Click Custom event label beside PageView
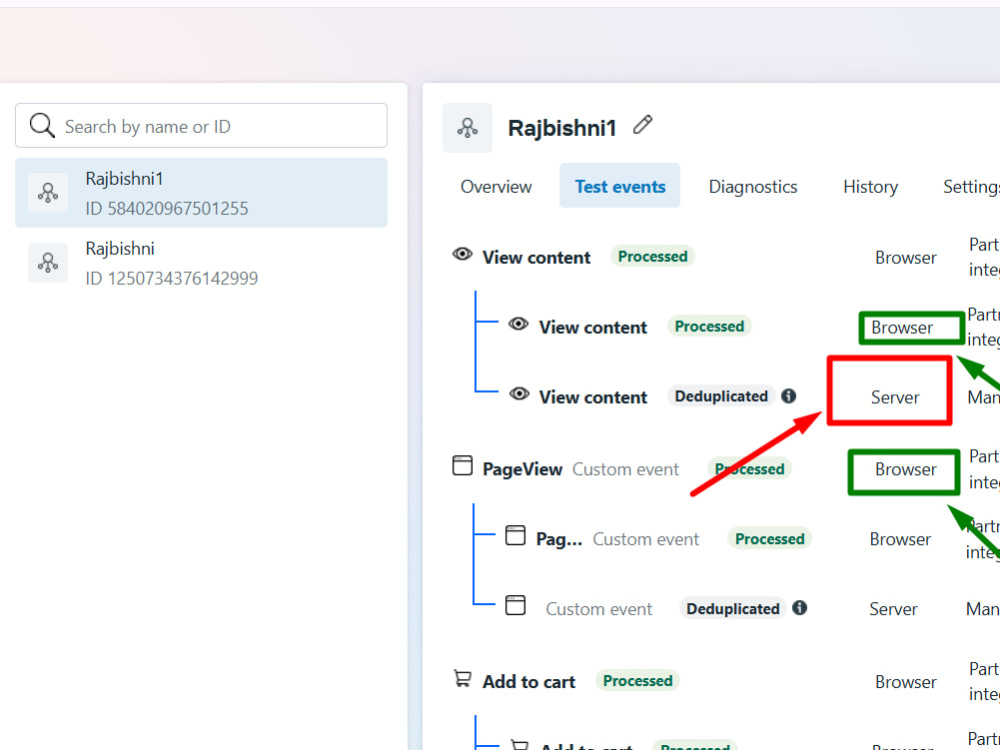This screenshot has height=750, width=1000. tap(625, 469)
